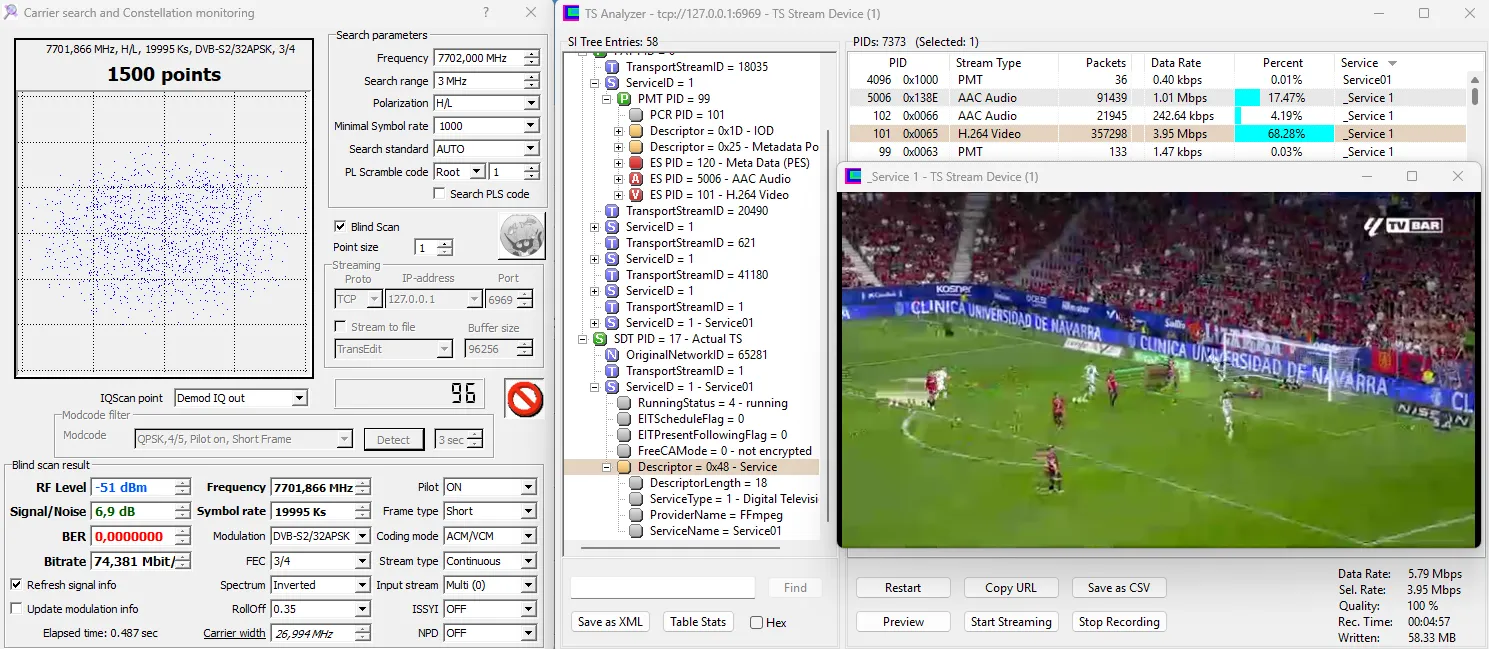Click the H.264 Video ES PID 101 icon
This screenshot has width=1489, height=649.
pos(636,195)
